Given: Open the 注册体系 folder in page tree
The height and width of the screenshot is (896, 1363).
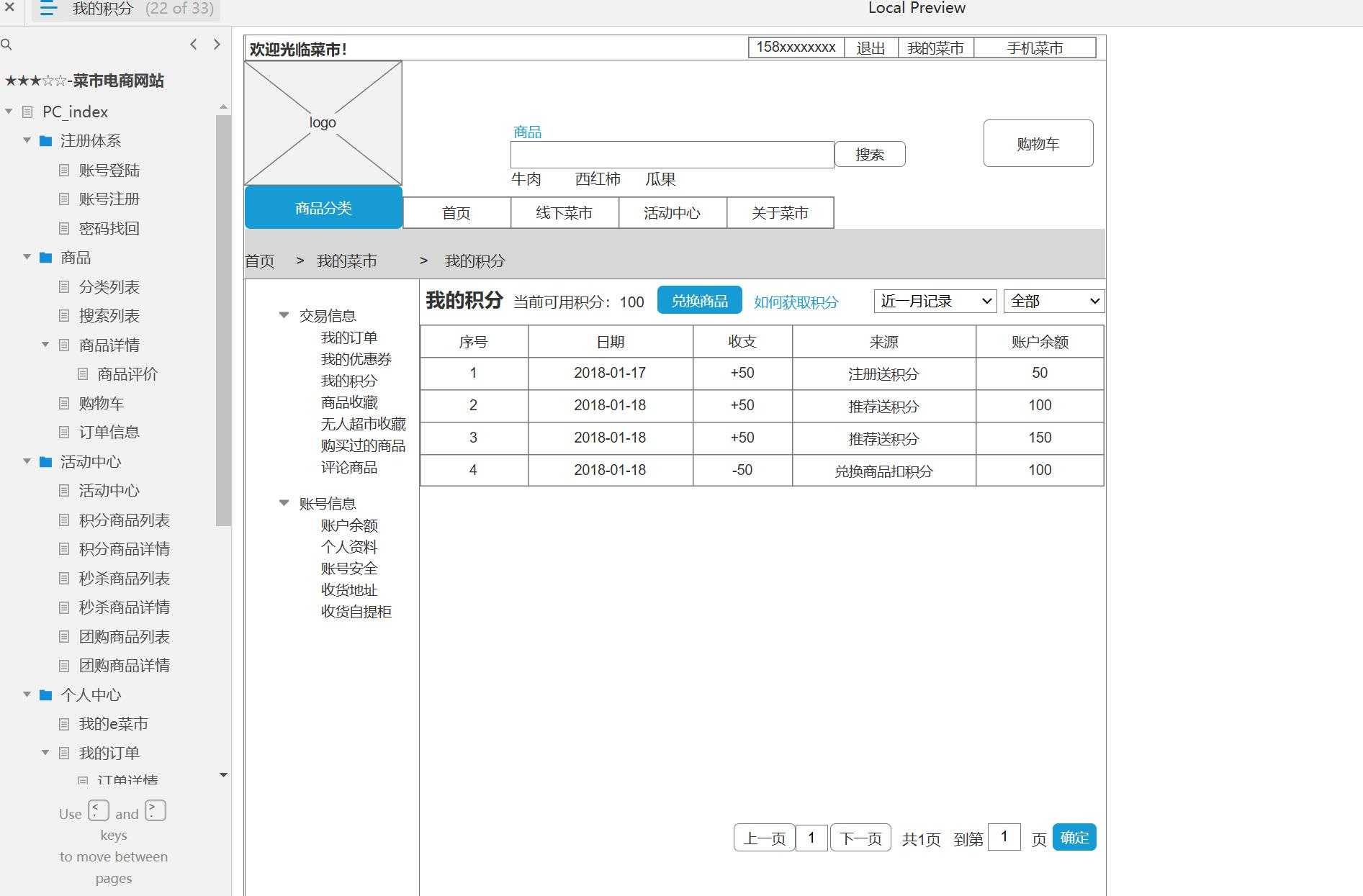Looking at the screenshot, I should [90, 140].
